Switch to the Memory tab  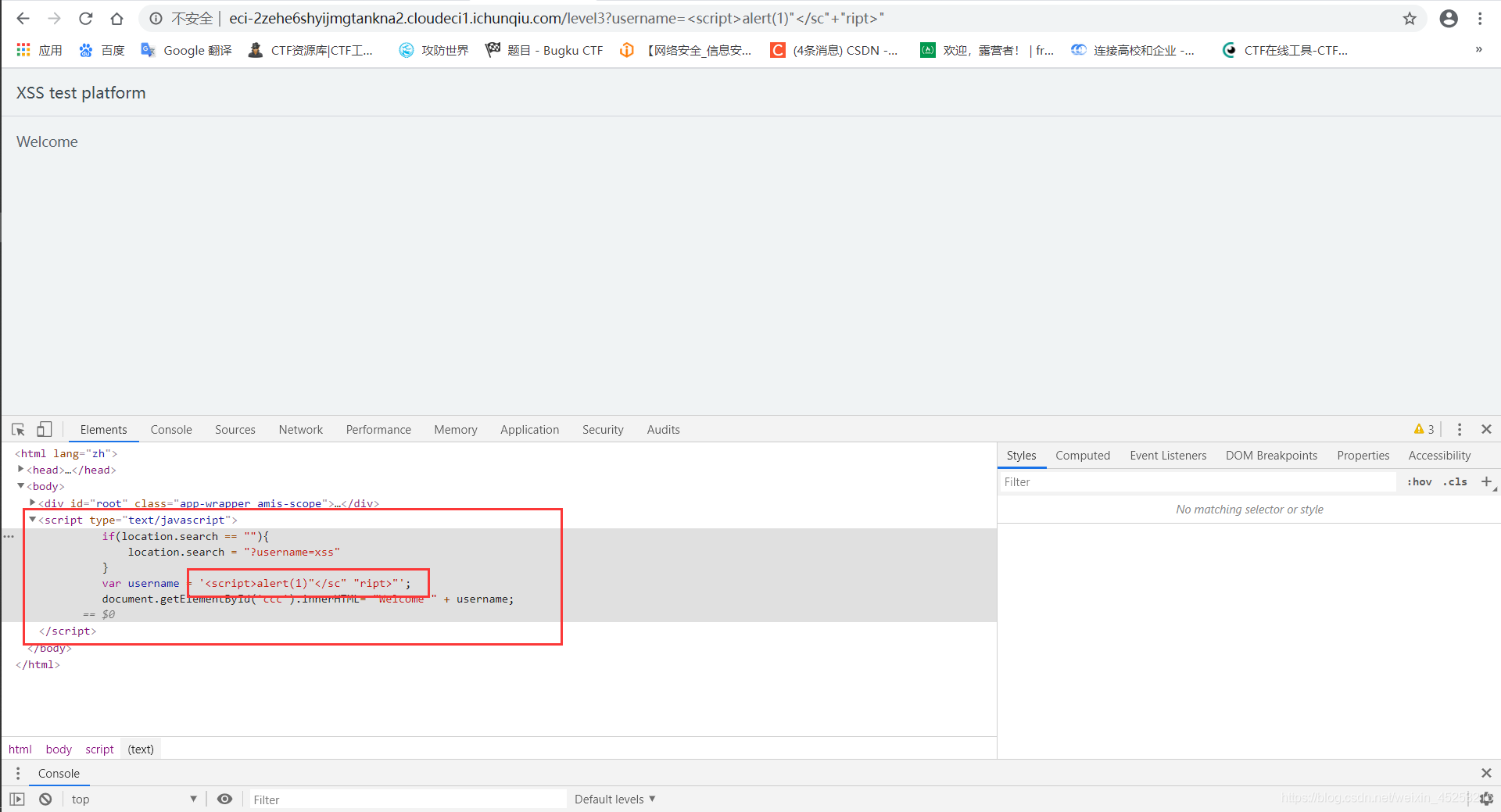click(x=456, y=429)
